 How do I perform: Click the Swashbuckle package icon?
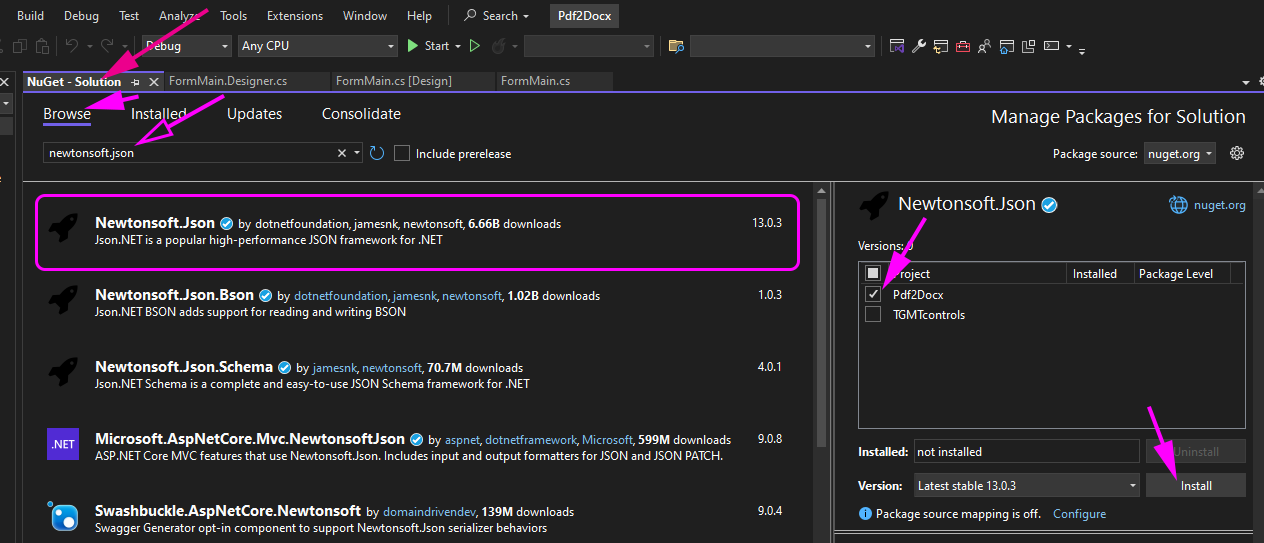tap(63, 517)
